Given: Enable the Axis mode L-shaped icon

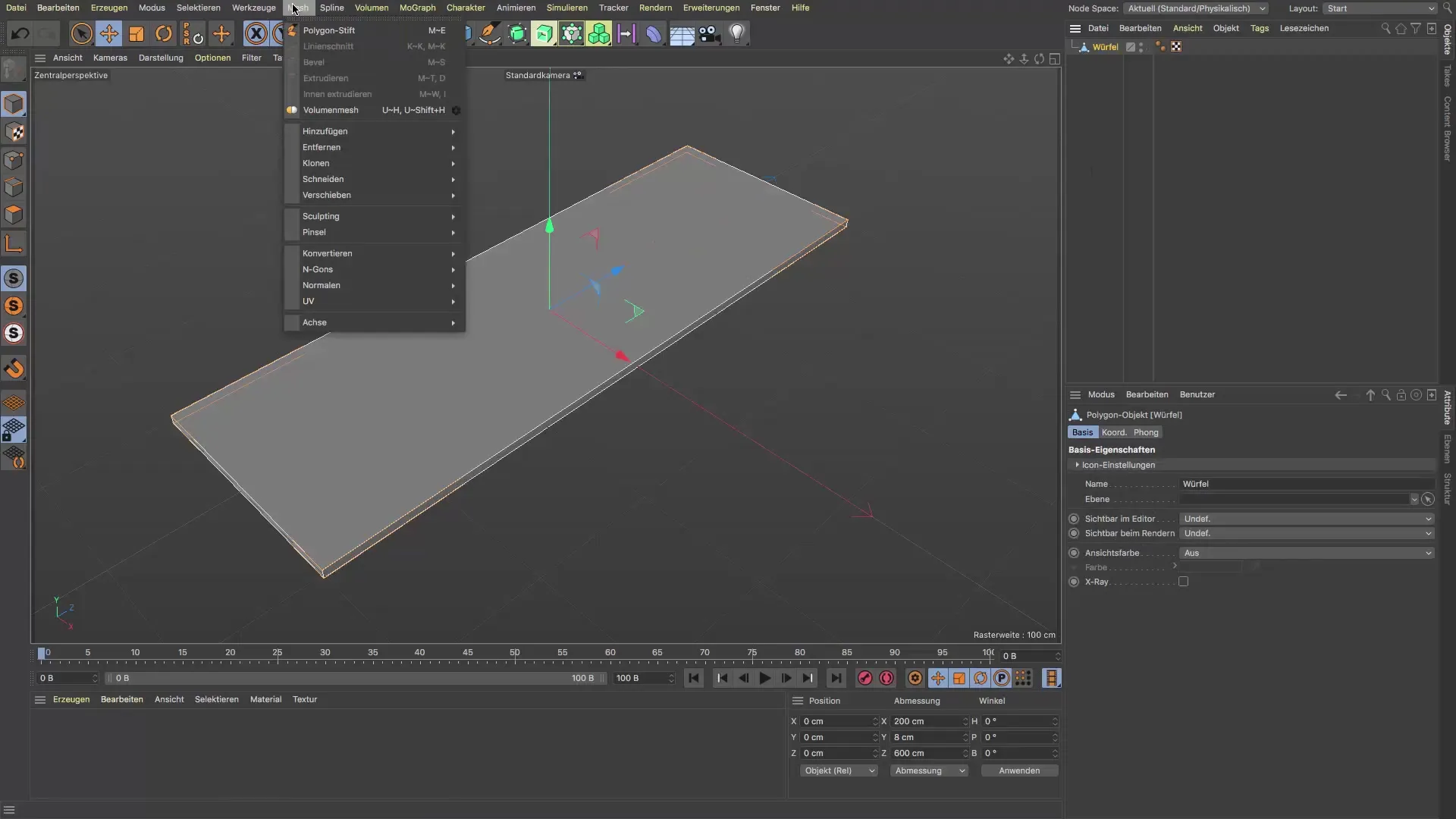Looking at the screenshot, I should (x=14, y=244).
